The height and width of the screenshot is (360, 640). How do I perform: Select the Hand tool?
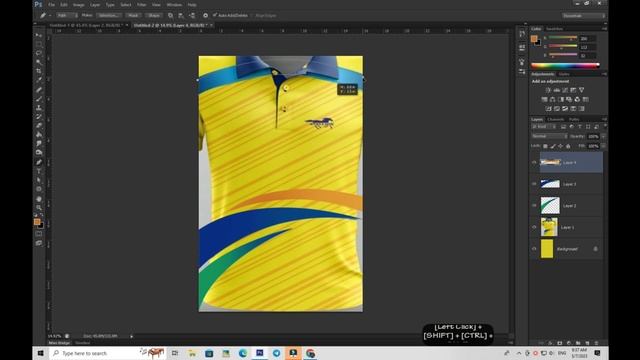coord(39,199)
